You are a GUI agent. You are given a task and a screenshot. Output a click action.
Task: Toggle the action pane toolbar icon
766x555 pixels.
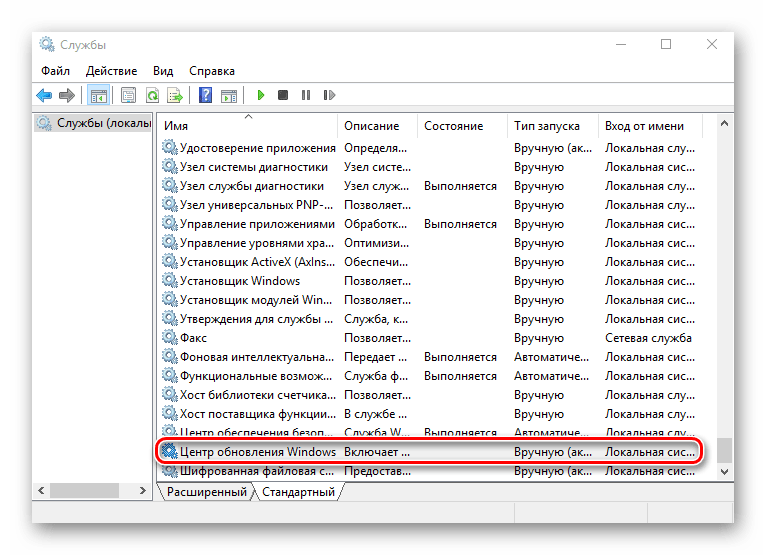click(229, 96)
